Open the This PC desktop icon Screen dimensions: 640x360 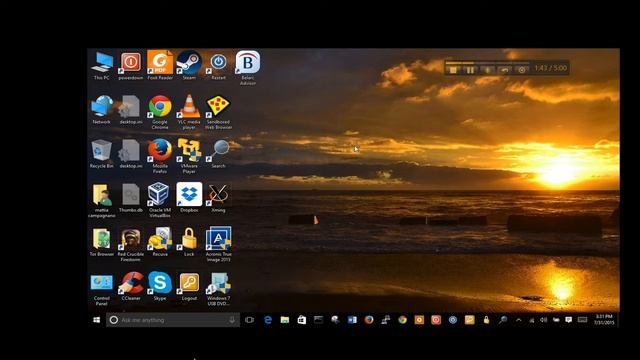(102, 65)
